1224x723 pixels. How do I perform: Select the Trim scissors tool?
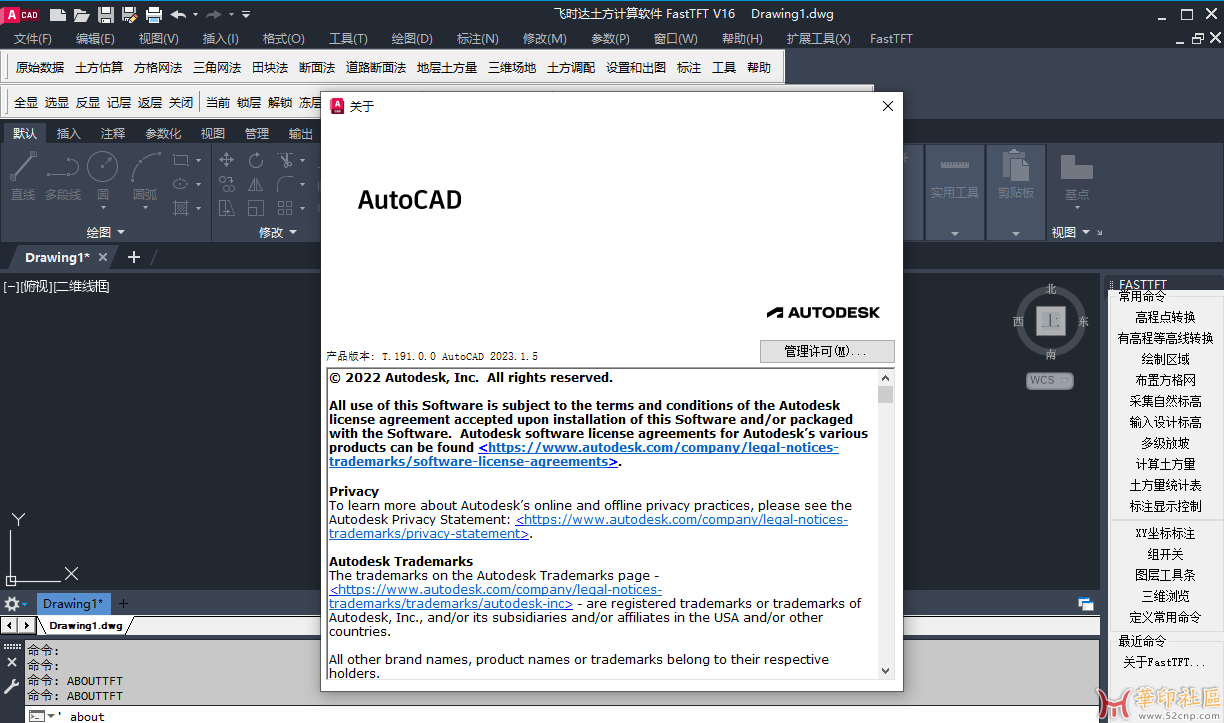tap(286, 160)
